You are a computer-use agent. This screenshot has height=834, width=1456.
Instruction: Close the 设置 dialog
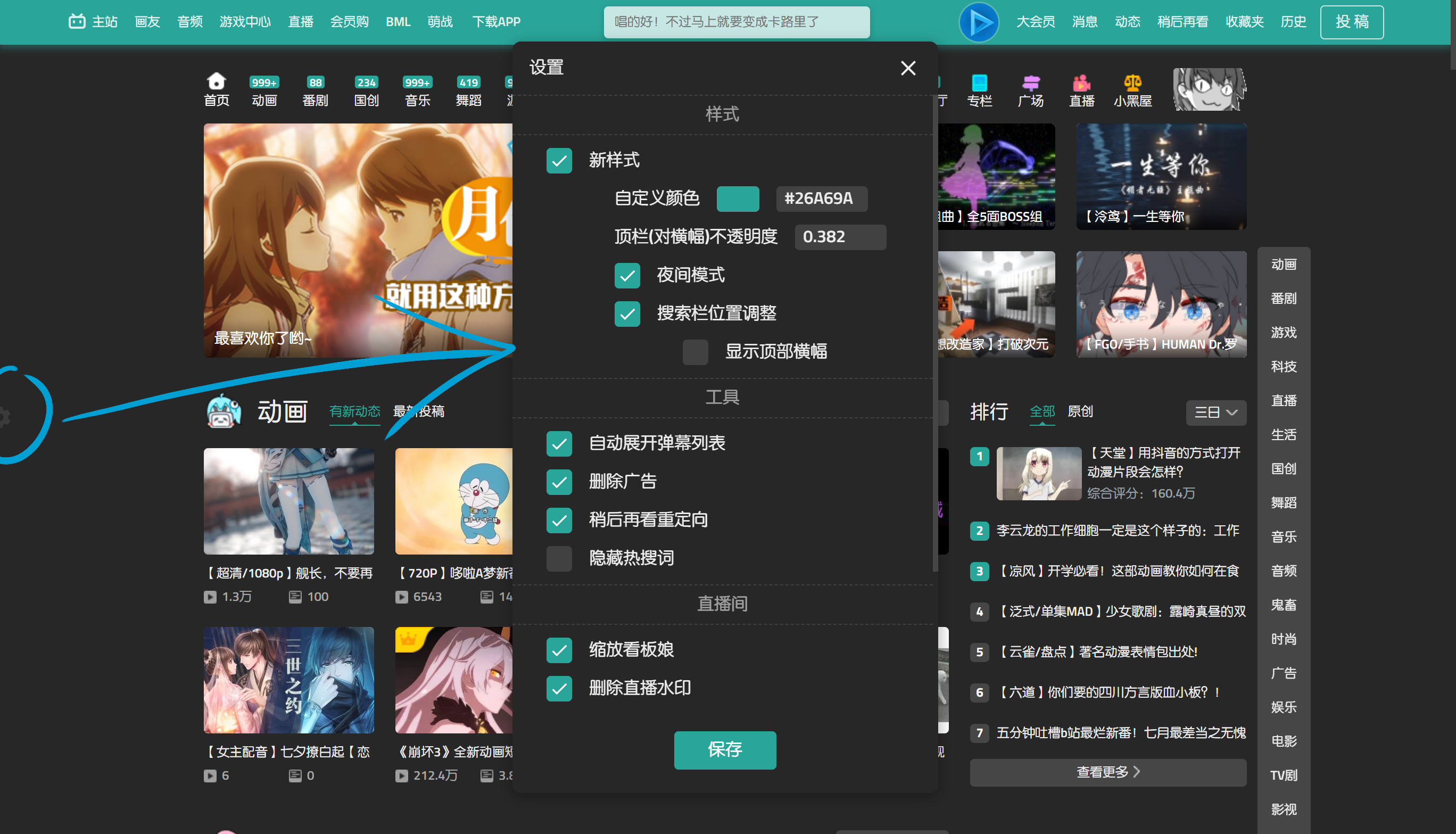click(x=907, y=68)
